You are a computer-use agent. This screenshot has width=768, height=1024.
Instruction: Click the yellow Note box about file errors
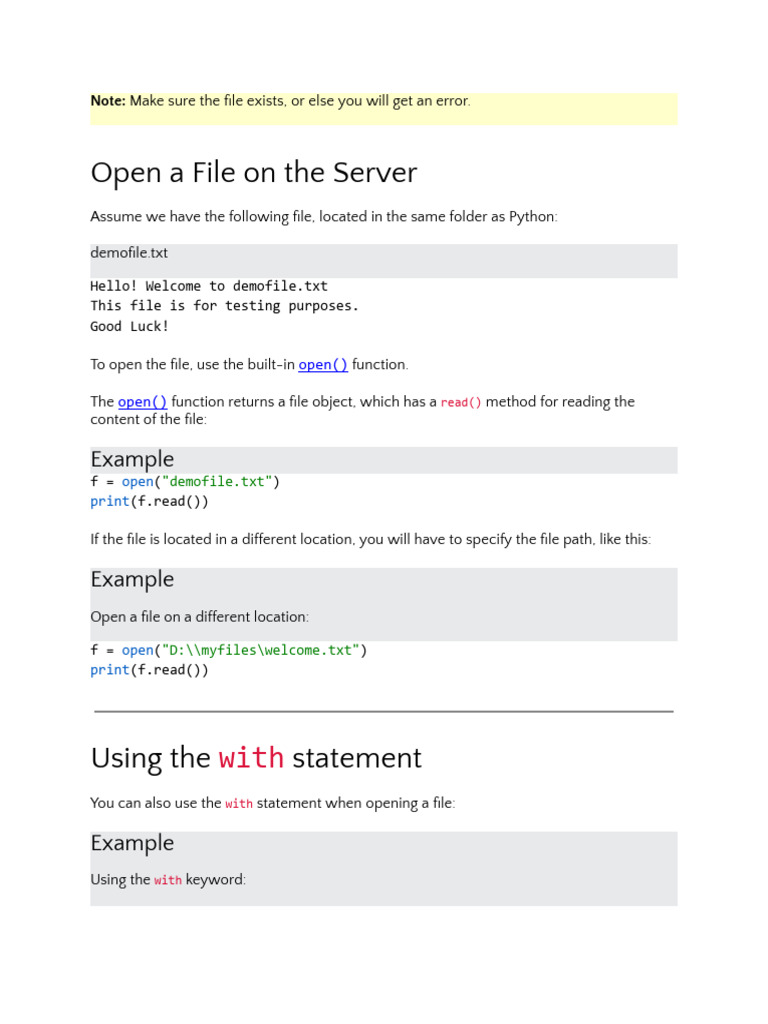pyautogui.click(x=383, y=108)
